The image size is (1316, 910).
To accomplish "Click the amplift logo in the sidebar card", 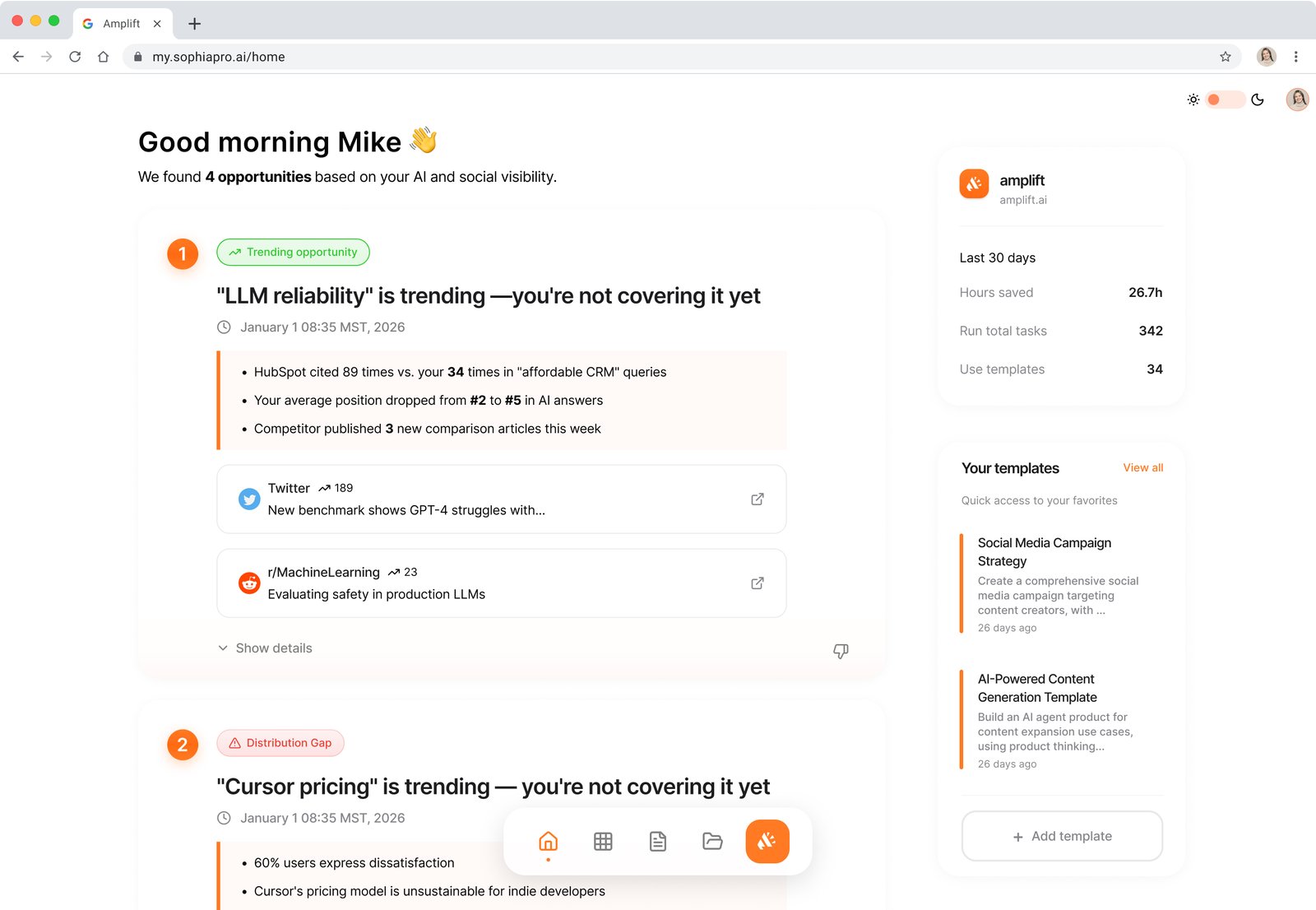I will point(974,183).
